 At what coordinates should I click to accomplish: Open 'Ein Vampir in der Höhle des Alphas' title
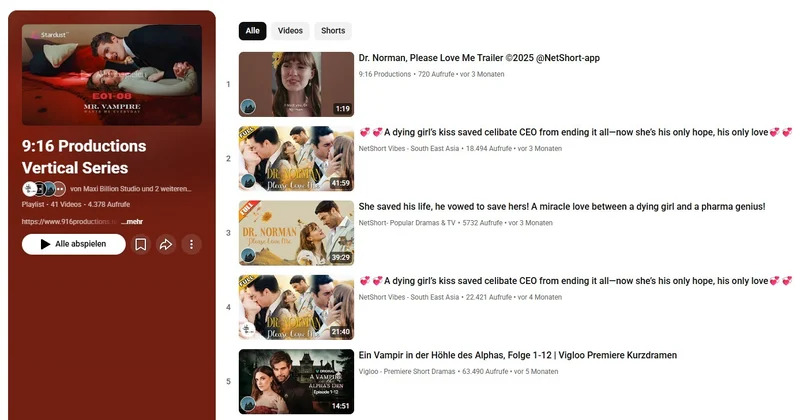[x=517, y=355]
